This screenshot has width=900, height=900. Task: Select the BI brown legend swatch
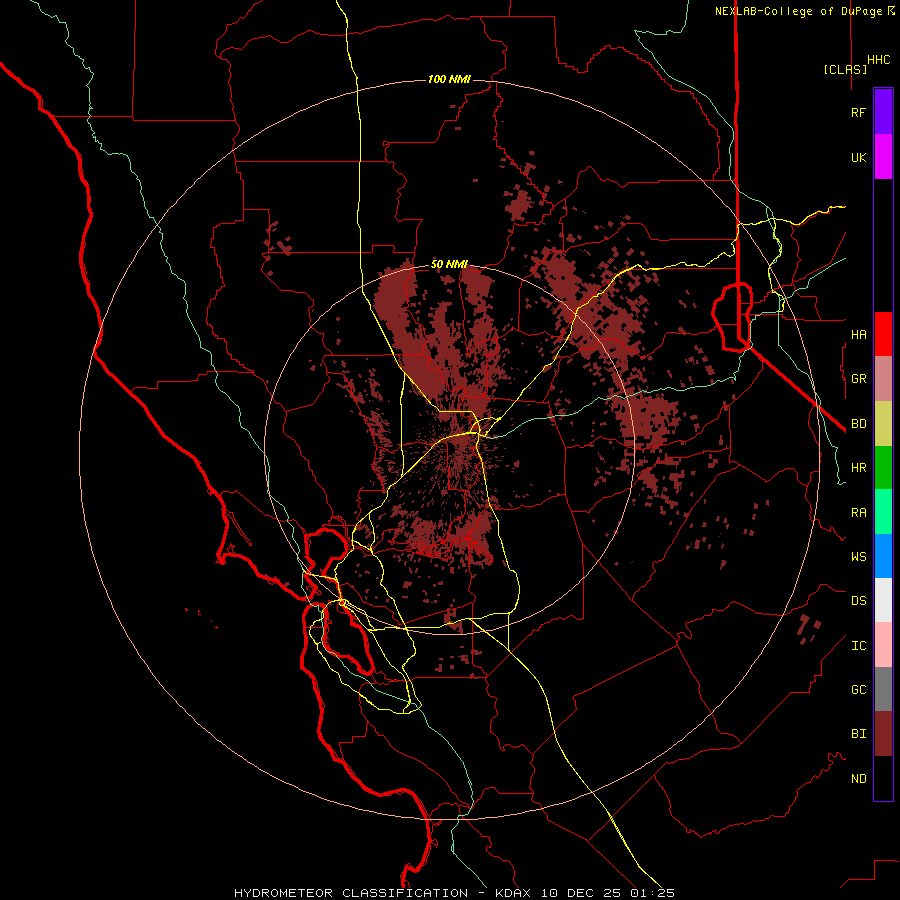883,734
